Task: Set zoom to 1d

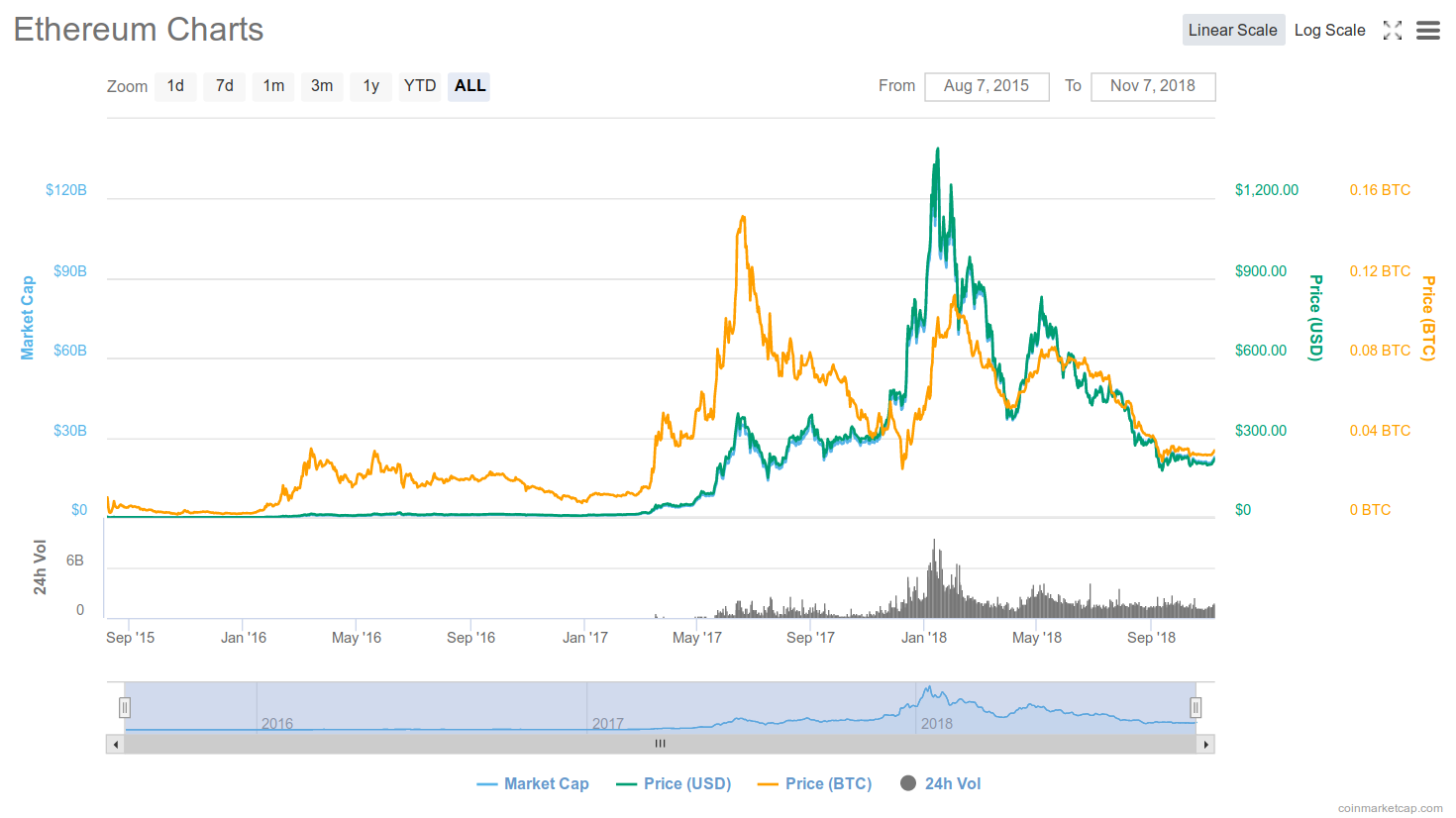Action: coord(175,86)
